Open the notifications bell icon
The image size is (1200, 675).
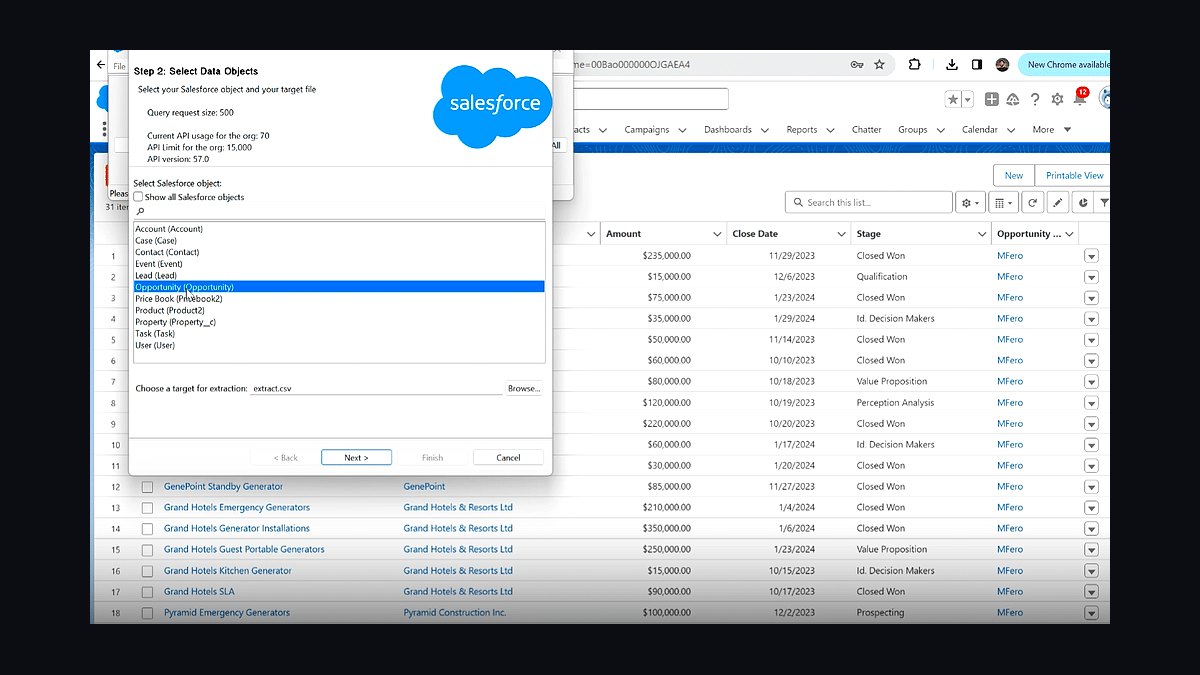(1080, 98)
